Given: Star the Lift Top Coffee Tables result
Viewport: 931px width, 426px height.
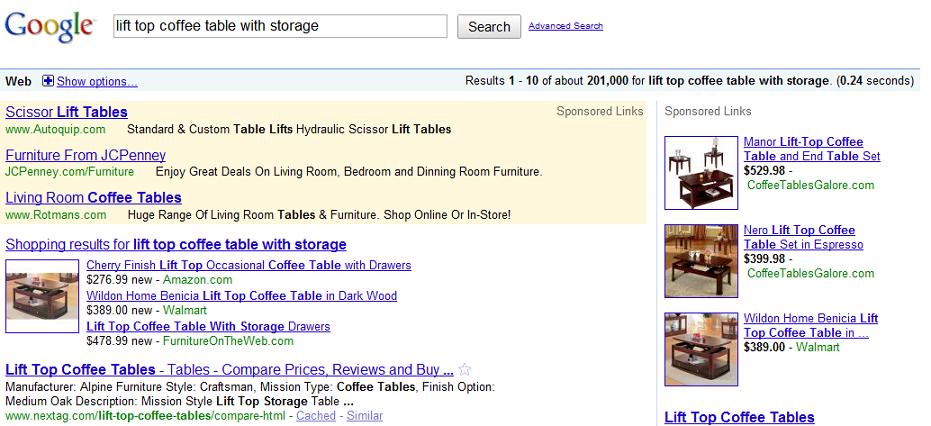Looking at the screenshot, I should pyautogui.click(x=465, y=369).
